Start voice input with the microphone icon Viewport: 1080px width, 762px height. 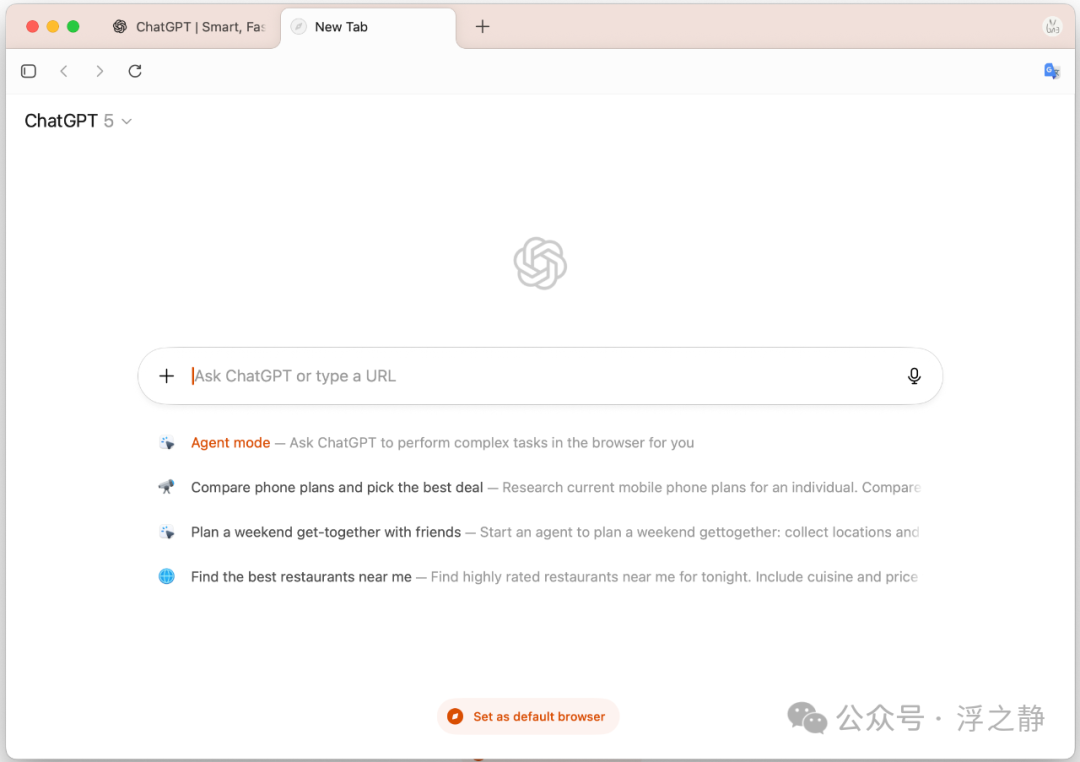pyautogui.click(x=914, y=376)
